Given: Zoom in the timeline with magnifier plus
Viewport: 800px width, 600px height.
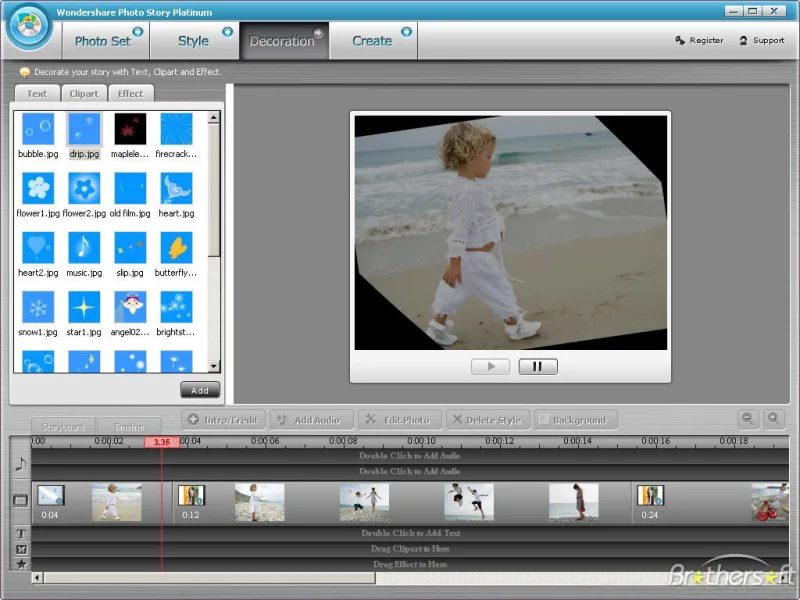Looking at the screenshot, I should (773, 419).
